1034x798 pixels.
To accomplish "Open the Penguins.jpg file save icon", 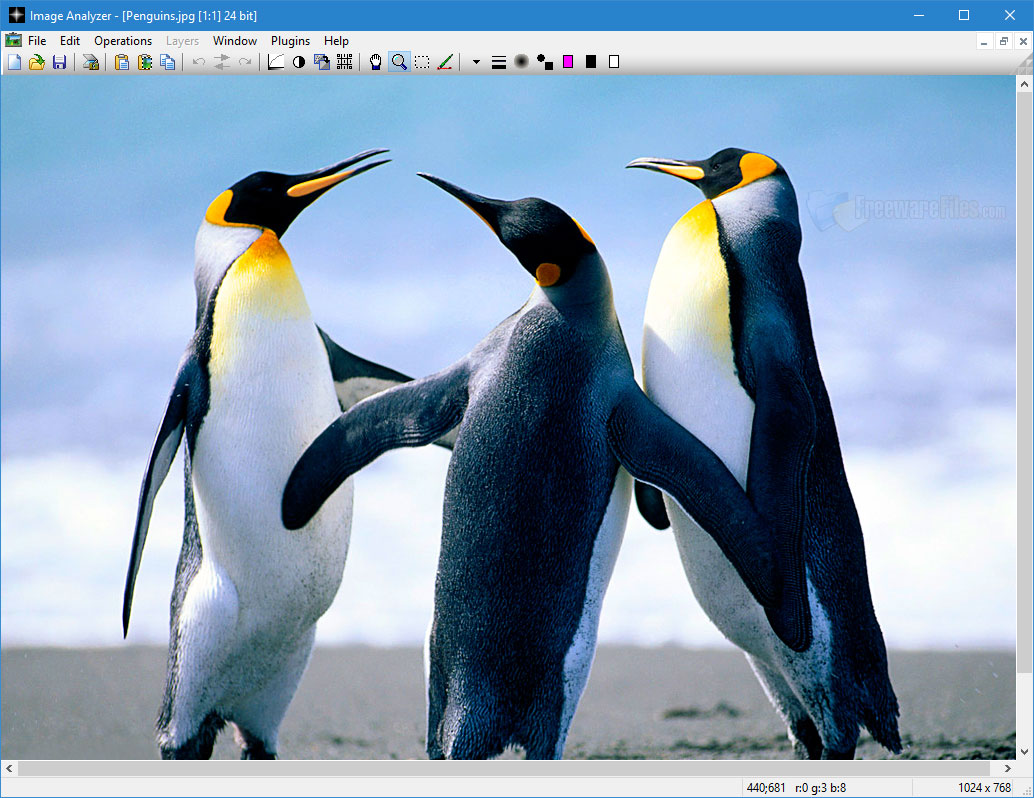I will [x=60, y=61].
